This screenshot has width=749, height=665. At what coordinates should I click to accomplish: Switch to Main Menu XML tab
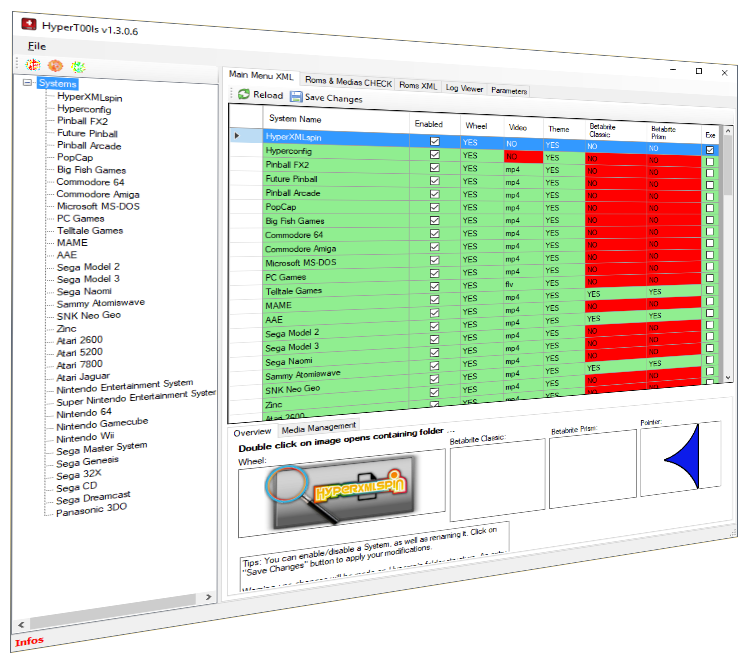(x=261, y=75)
